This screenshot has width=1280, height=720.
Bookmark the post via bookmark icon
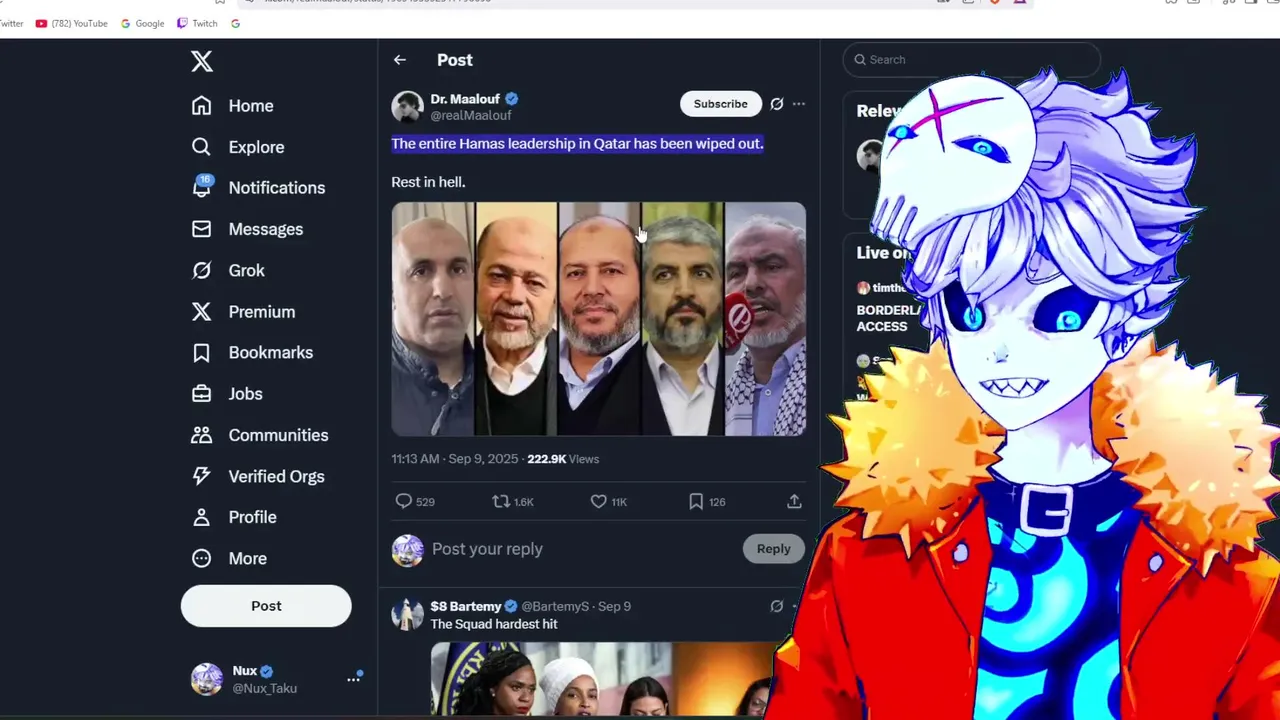click(696, 501)
